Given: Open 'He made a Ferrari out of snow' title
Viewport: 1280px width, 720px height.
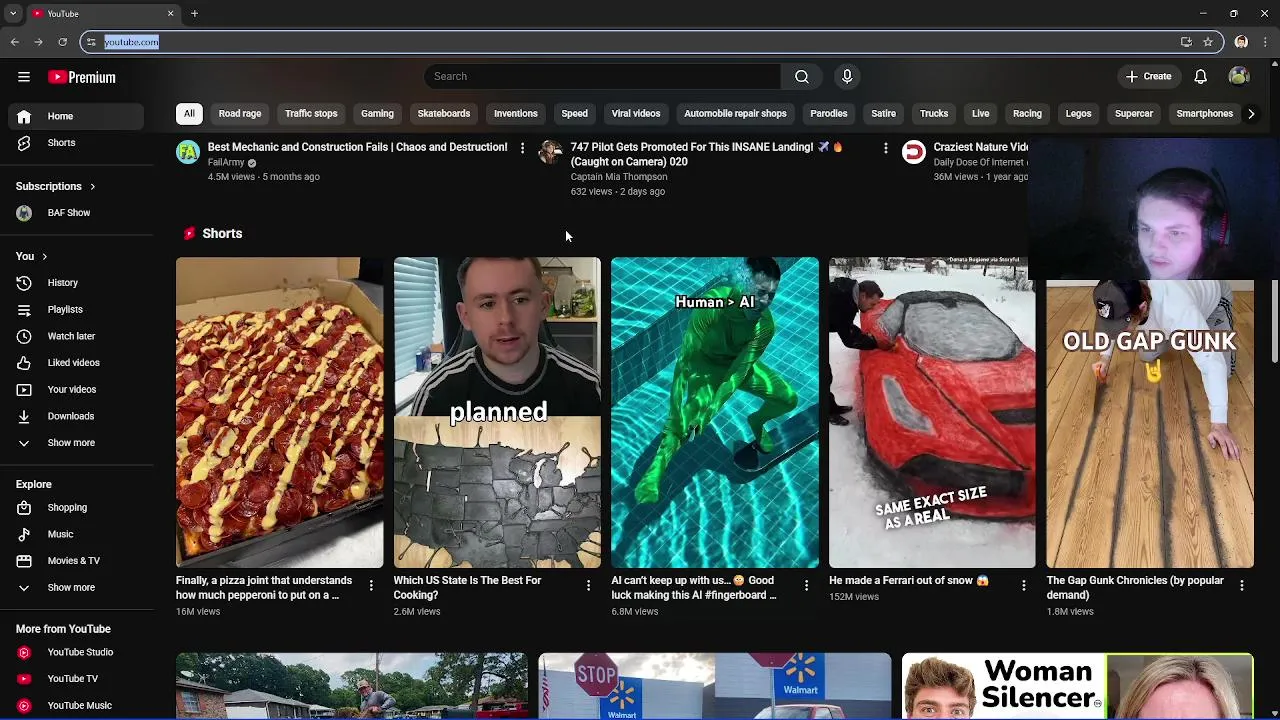Looking at the screenshot, I should 908,581.
